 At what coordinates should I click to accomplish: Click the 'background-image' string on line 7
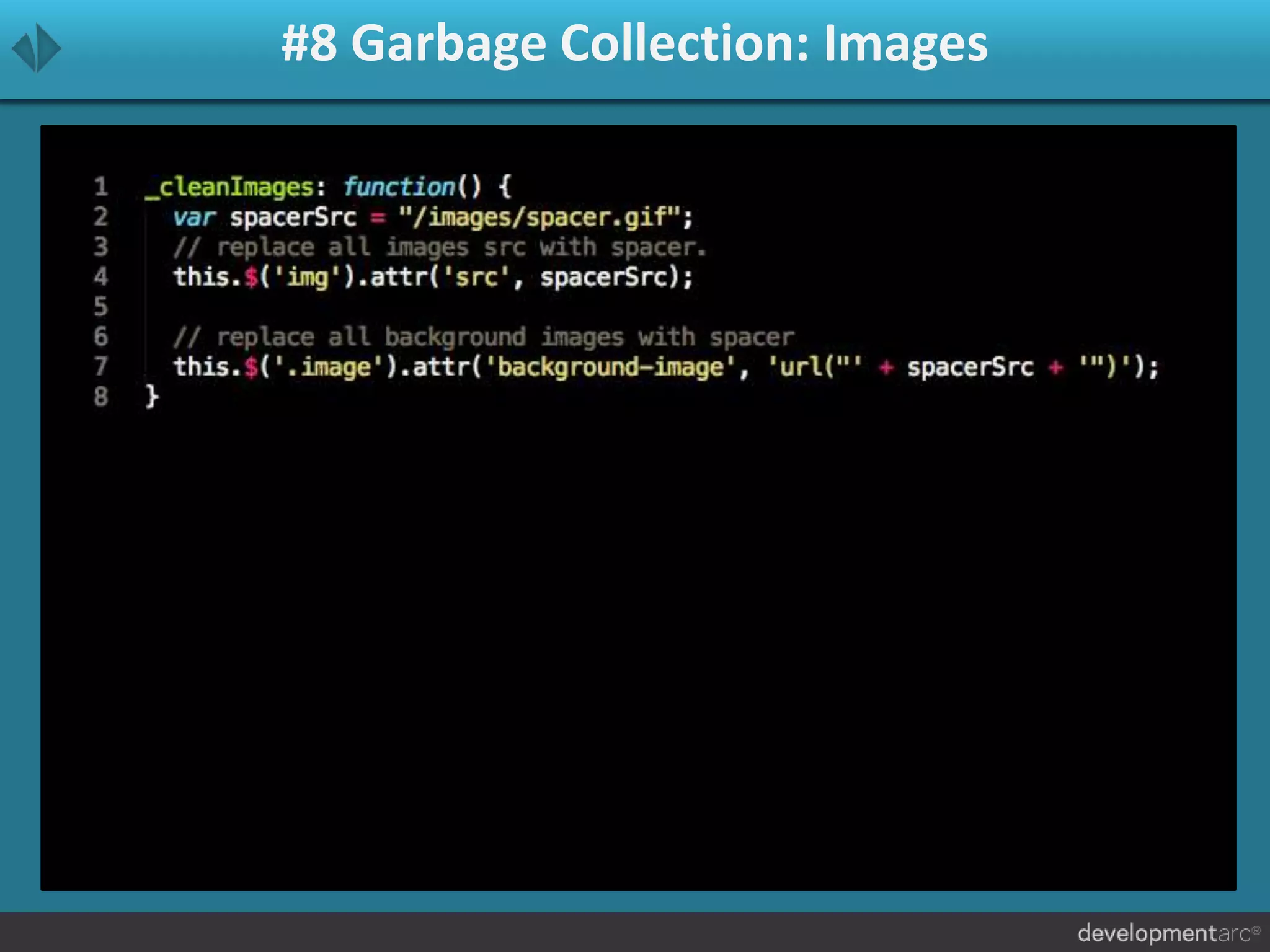pyautogui.click(x=610, y=367)
